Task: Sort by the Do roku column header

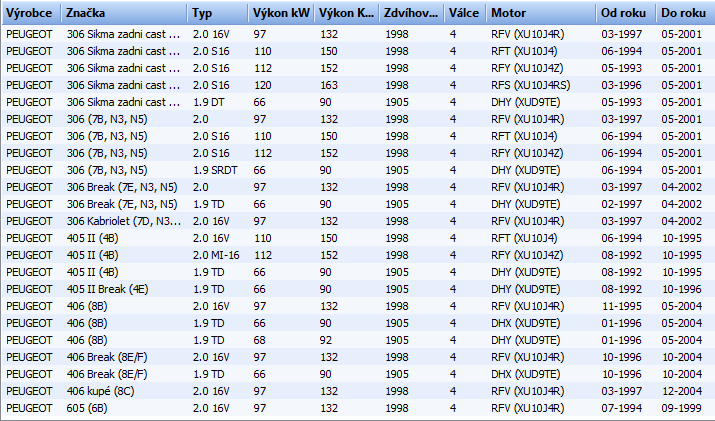Action: click(685, 13)
